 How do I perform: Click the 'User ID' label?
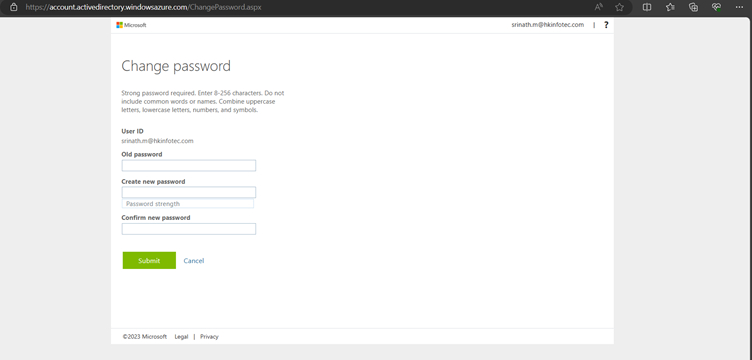click(x=132, y=131)
